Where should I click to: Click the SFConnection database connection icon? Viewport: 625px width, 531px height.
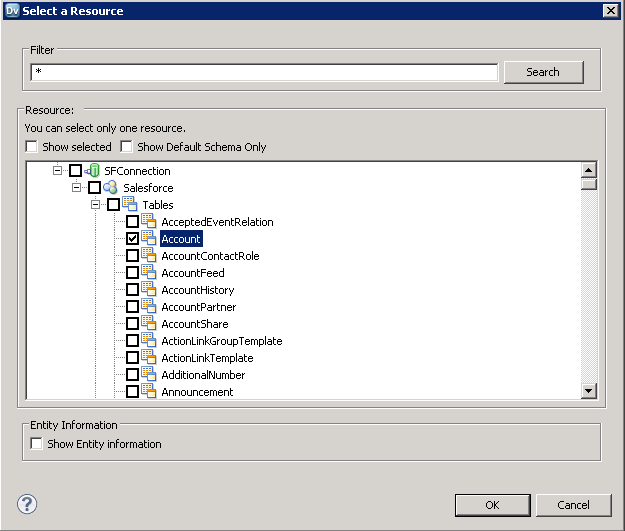pyautogui.click(x=93, y=171)
